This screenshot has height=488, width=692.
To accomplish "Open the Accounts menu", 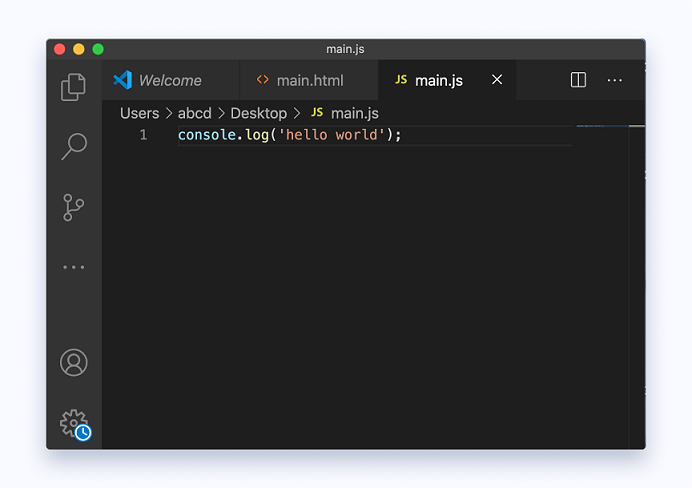I will click(73, 362).
